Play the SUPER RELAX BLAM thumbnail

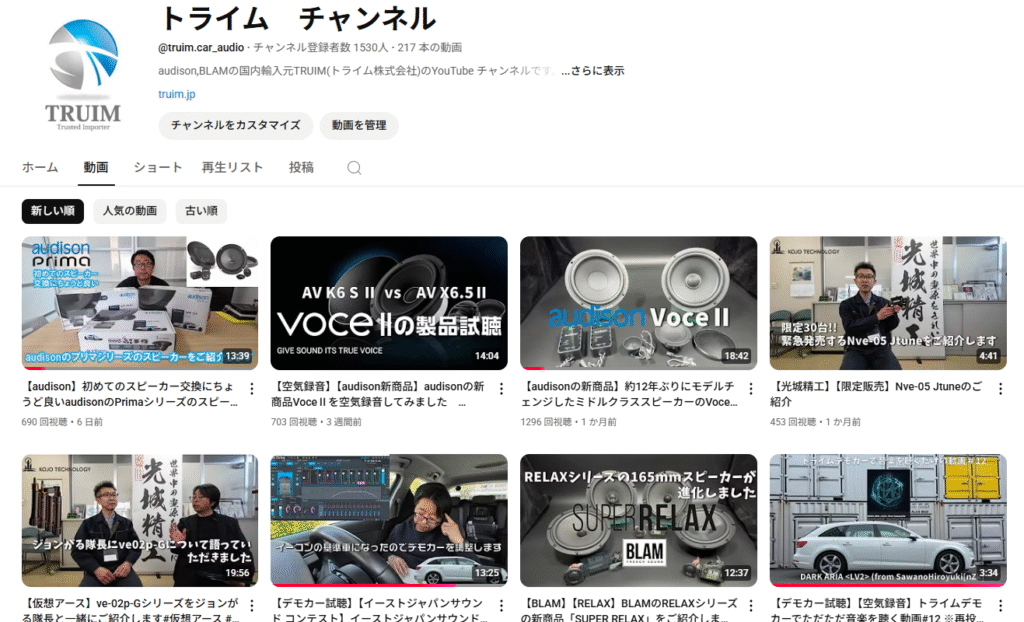tap(639, 521)
